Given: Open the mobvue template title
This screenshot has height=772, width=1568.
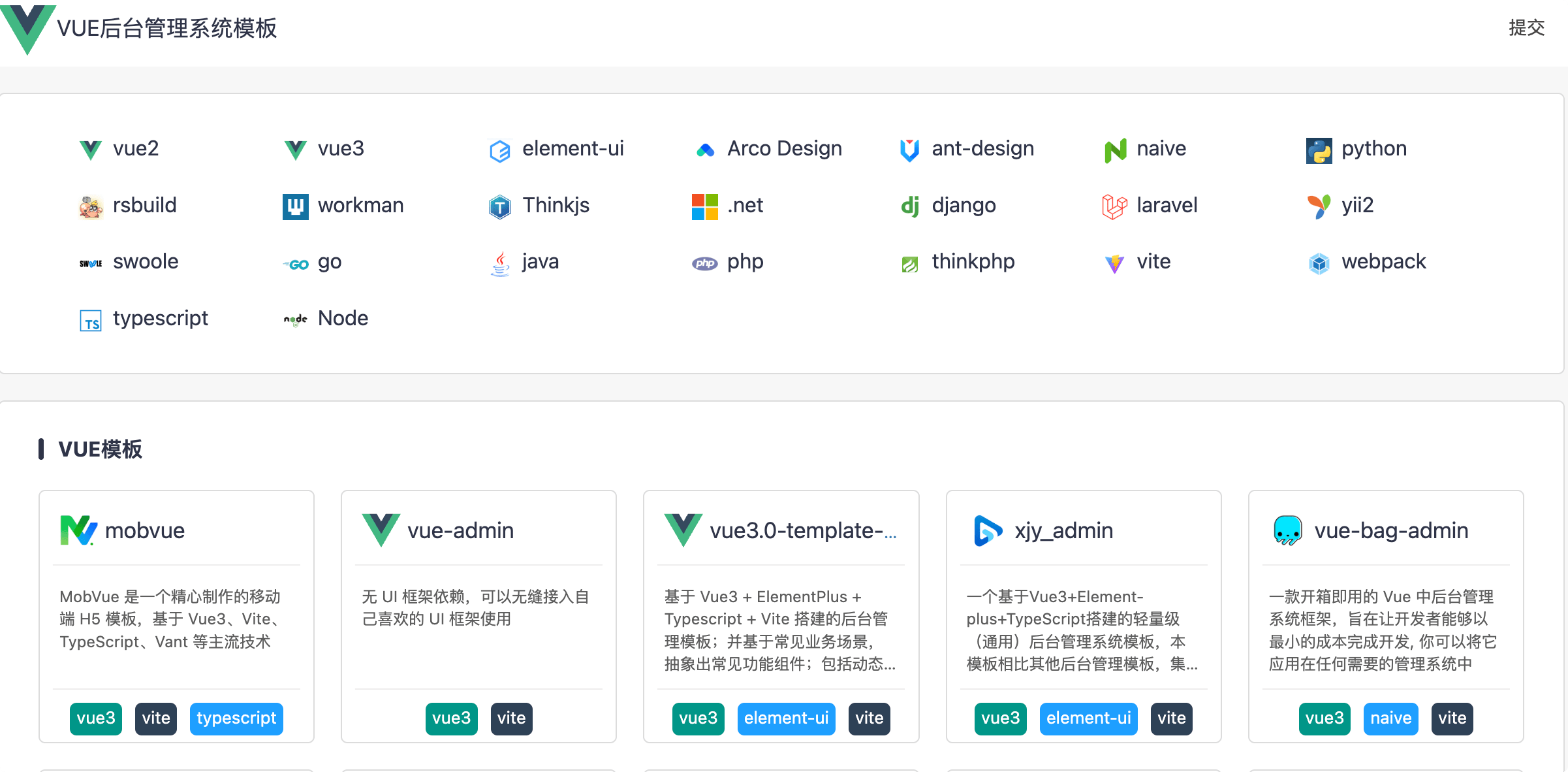Looking at the screenshot, I should [145, 530].
